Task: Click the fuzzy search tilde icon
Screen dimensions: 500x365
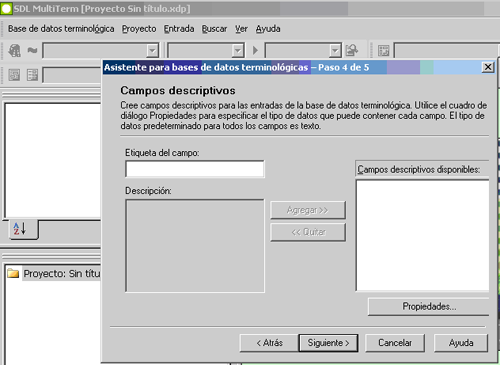Action: (x=32, y=51)
